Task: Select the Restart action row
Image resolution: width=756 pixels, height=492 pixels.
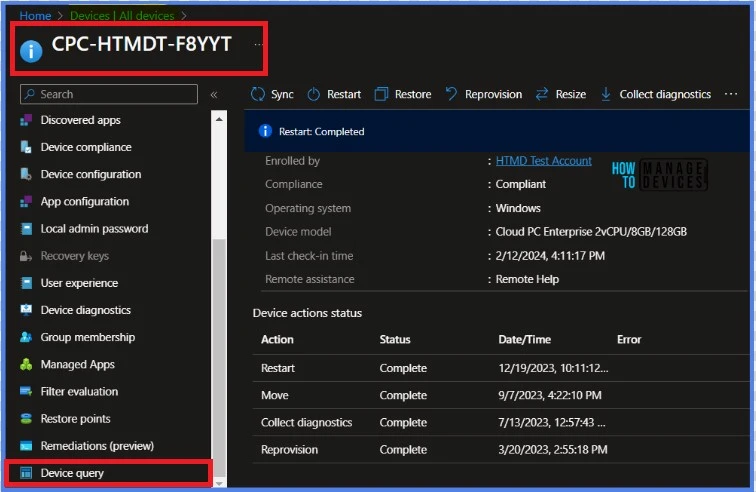Action: pyautogui.click(x=500, y=368)
